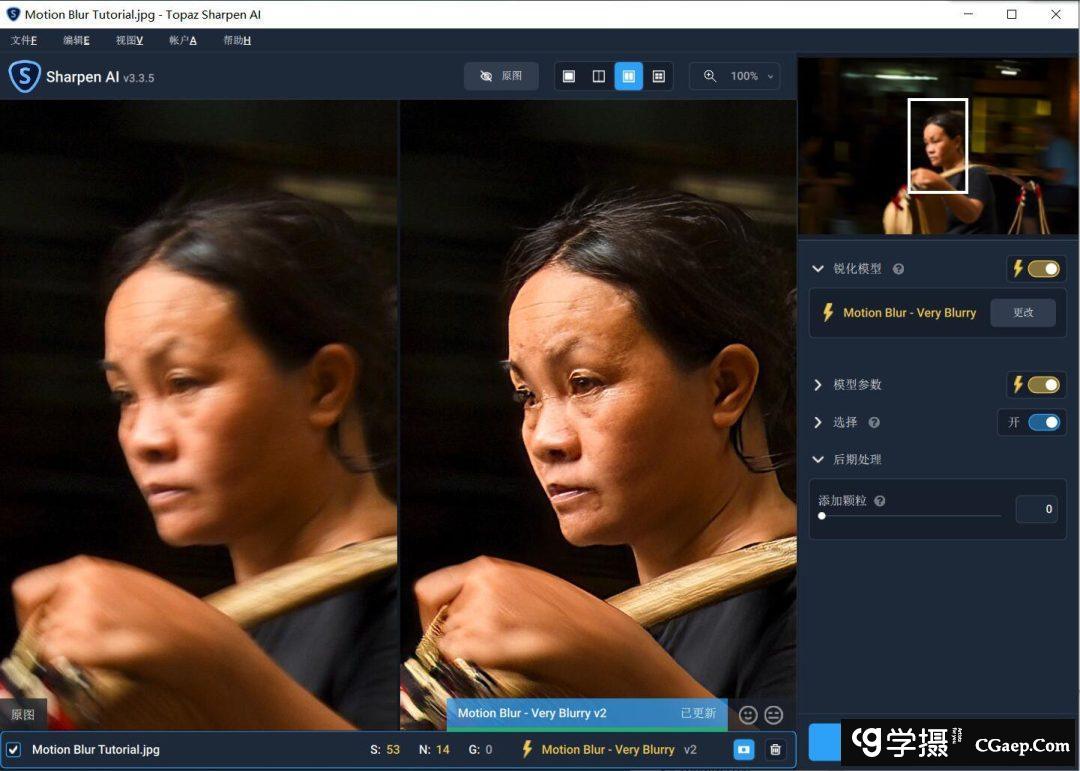
Task: Expand the 模型参数 section
Action: point(818,385)
